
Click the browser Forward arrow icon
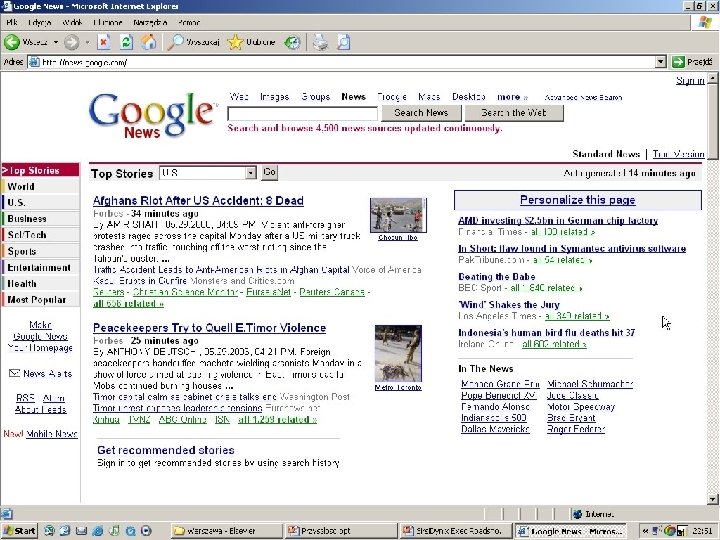click(71, 42)
